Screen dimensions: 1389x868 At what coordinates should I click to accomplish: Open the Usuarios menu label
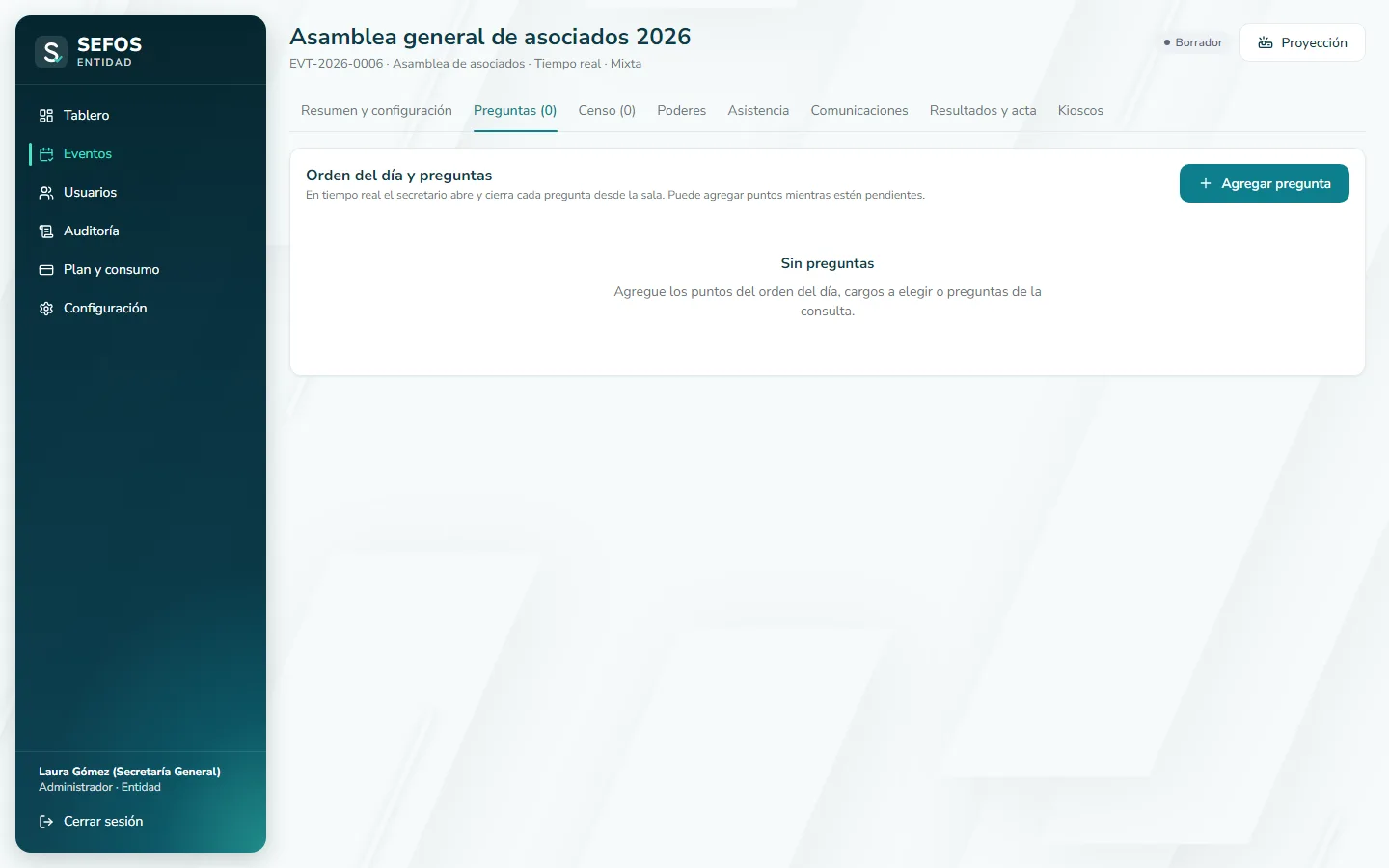click(x=91, y=193)
